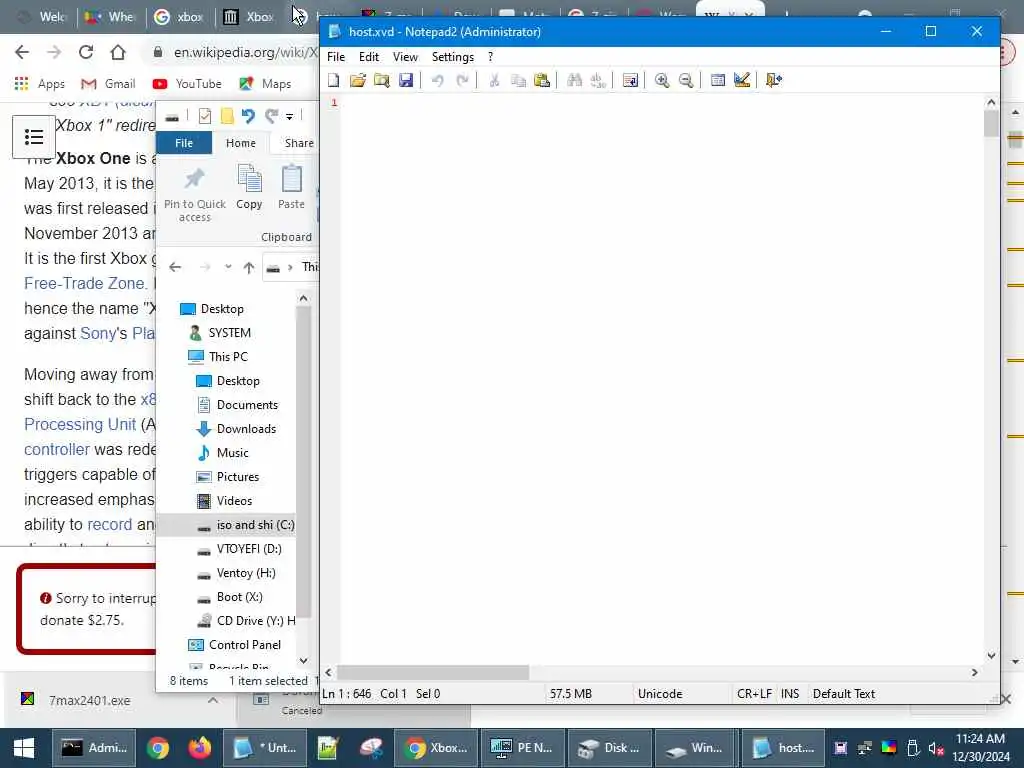Open the syntax scheme selector icon

pos(718,80)
